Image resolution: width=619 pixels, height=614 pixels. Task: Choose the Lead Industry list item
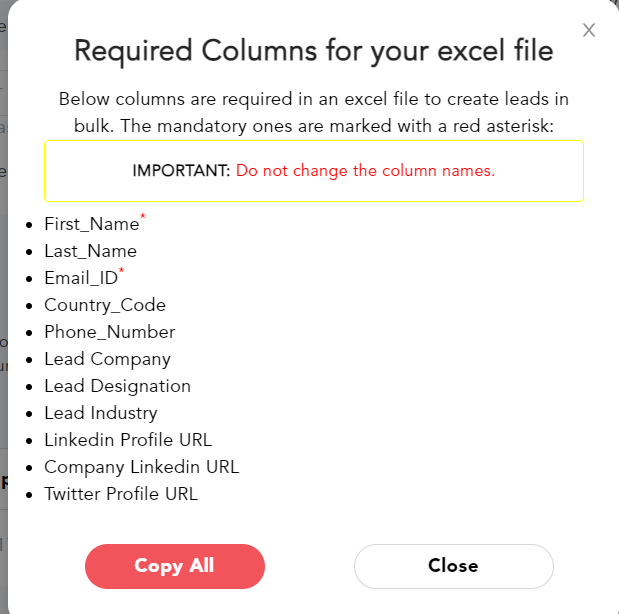tap(100, 413)
